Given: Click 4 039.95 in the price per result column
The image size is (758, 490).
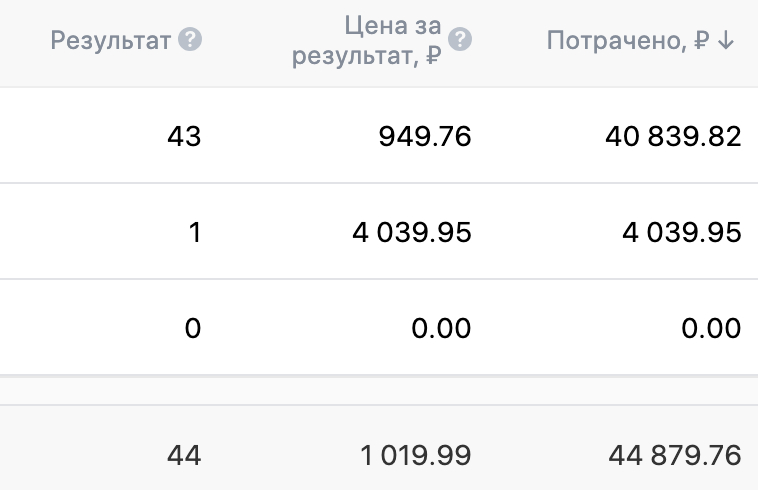Looking at the screenshot, I should (x=411, y=233).
